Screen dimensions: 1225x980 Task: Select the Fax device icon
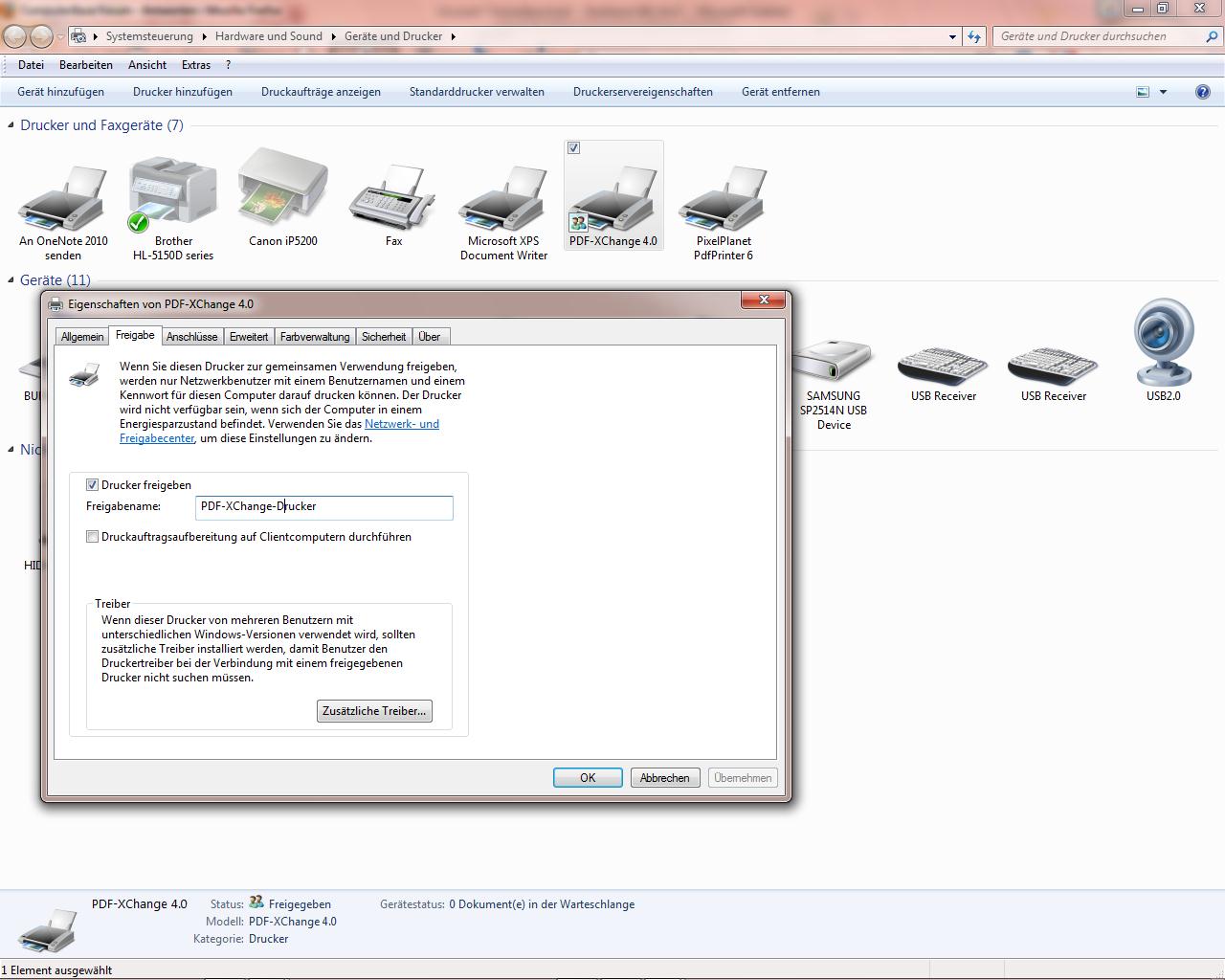click(x=393, y=206)
